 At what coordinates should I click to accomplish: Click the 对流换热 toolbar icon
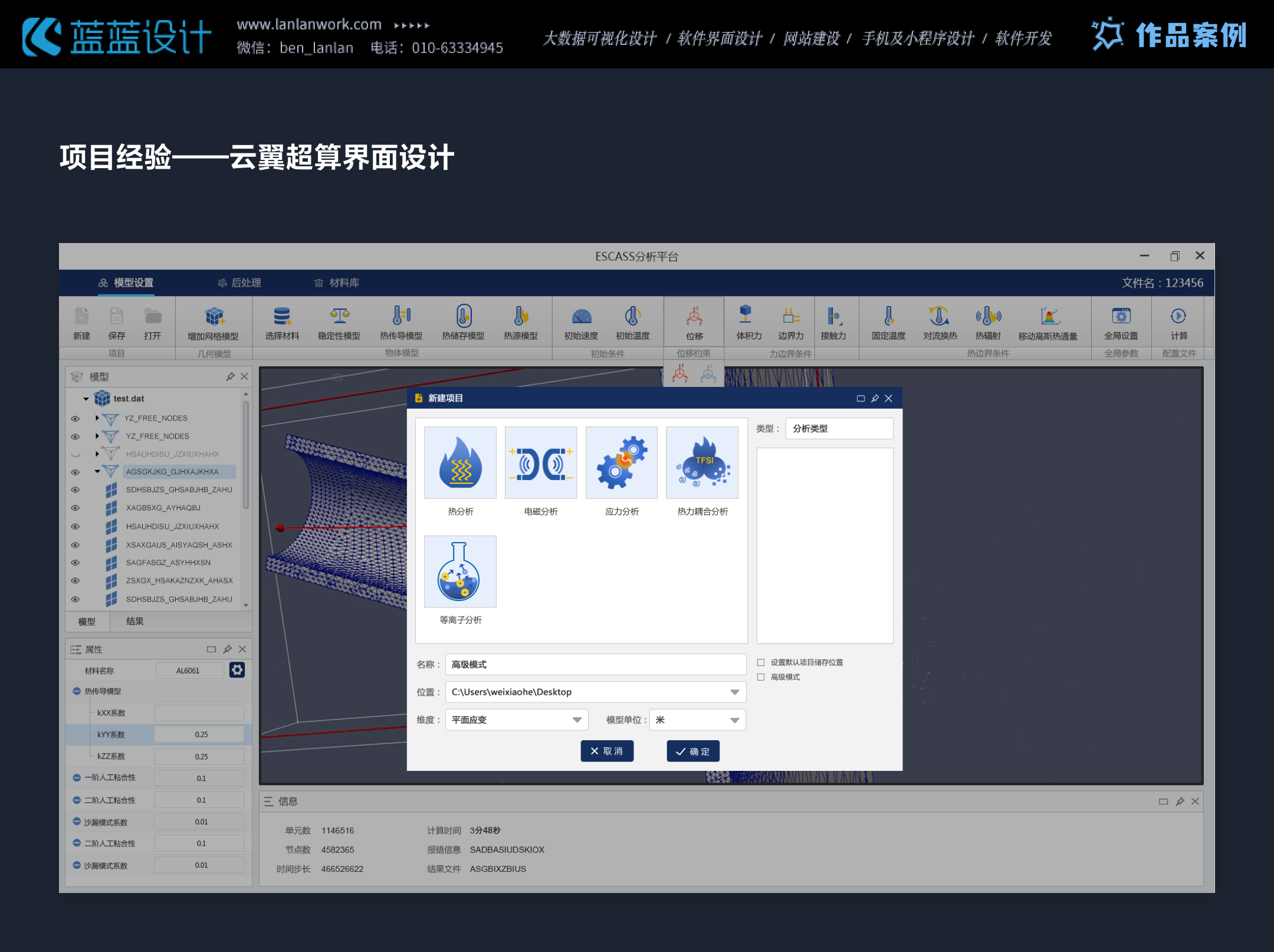click(940, 317)
